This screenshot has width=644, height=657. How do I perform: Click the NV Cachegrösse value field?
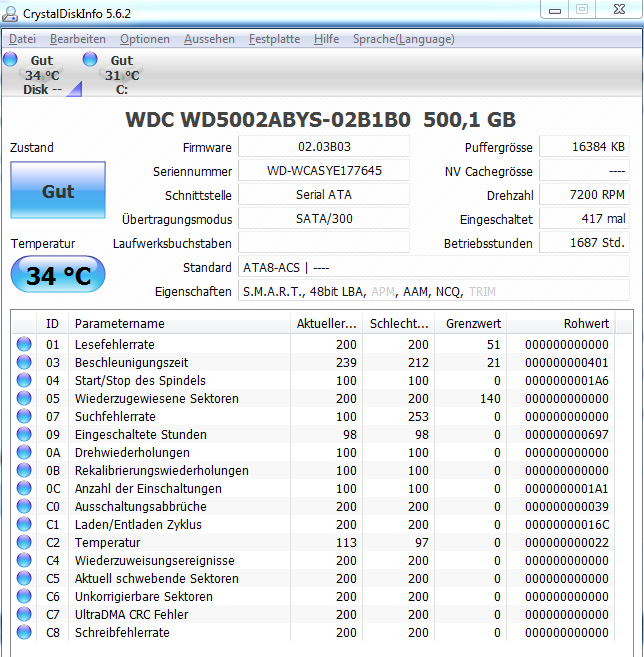click(585, 171)
